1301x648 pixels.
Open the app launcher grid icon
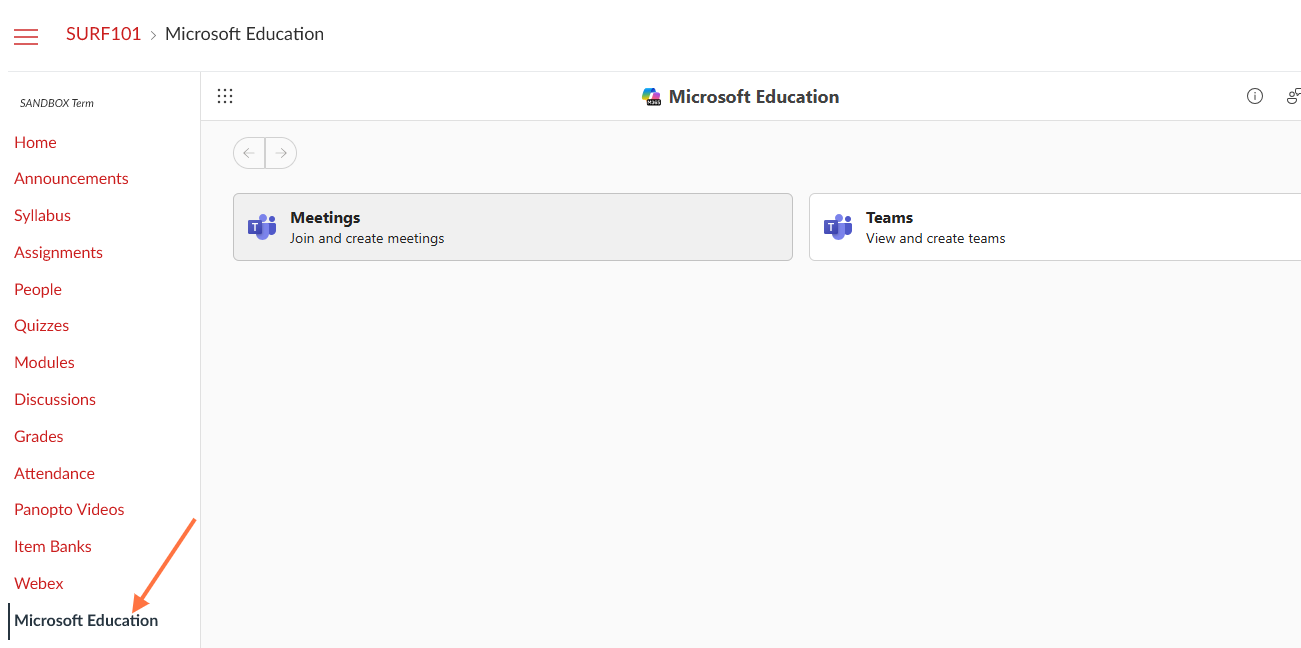(x=225, y=96)
